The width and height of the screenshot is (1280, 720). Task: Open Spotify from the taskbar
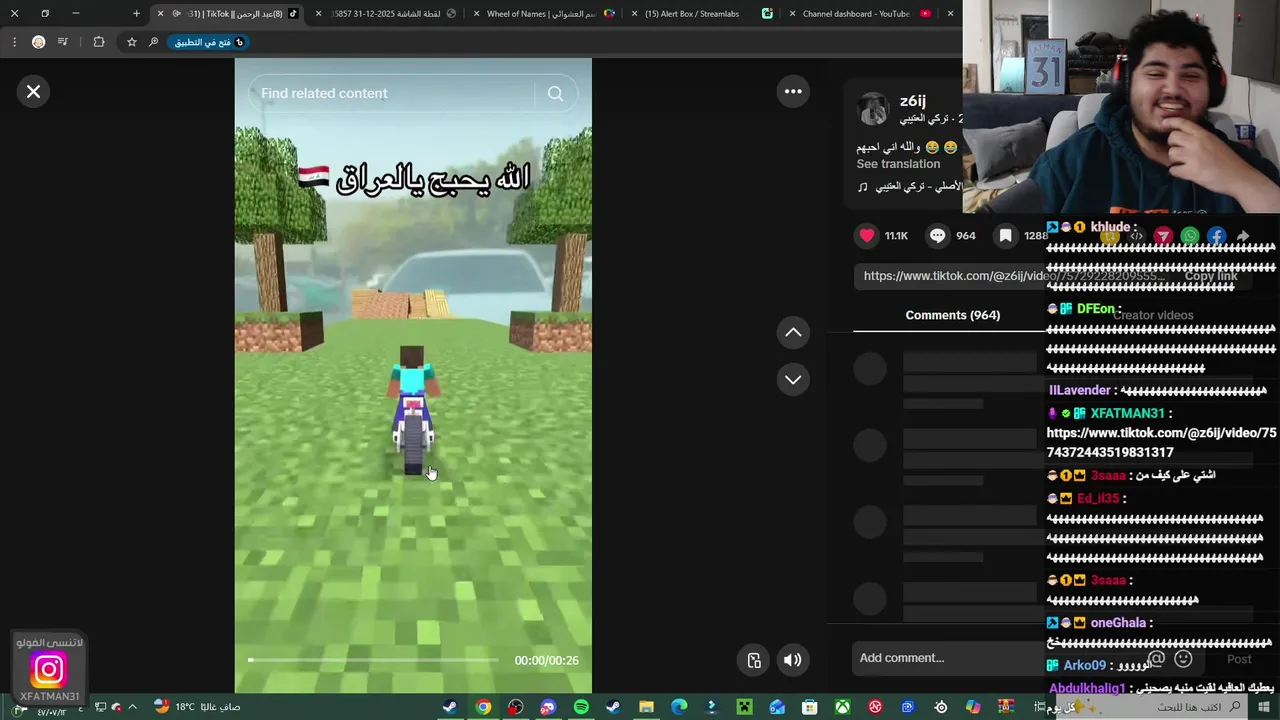pos(581,707)
